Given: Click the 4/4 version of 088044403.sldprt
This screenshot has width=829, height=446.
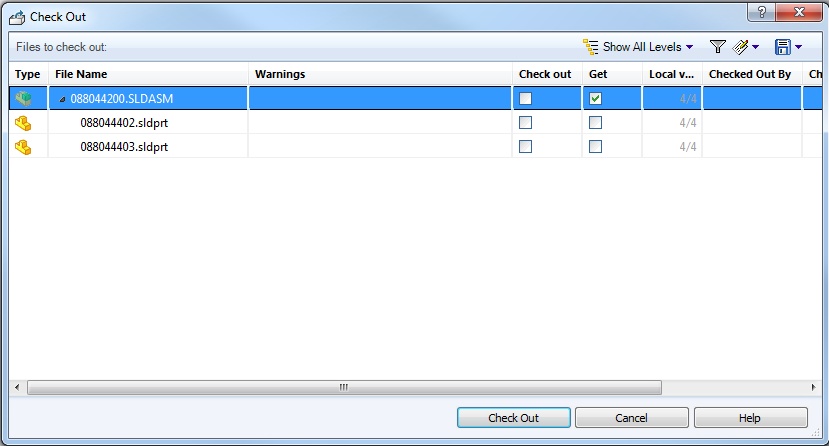Looking at the screenshot, I should point(688,146).
